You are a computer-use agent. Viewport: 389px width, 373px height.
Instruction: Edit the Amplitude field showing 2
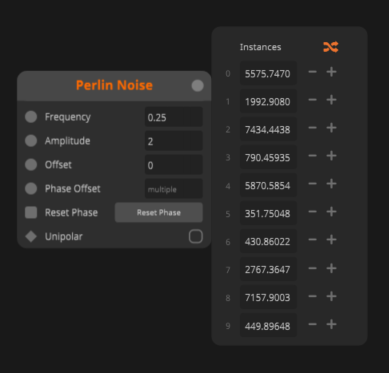tap(174, 141)
